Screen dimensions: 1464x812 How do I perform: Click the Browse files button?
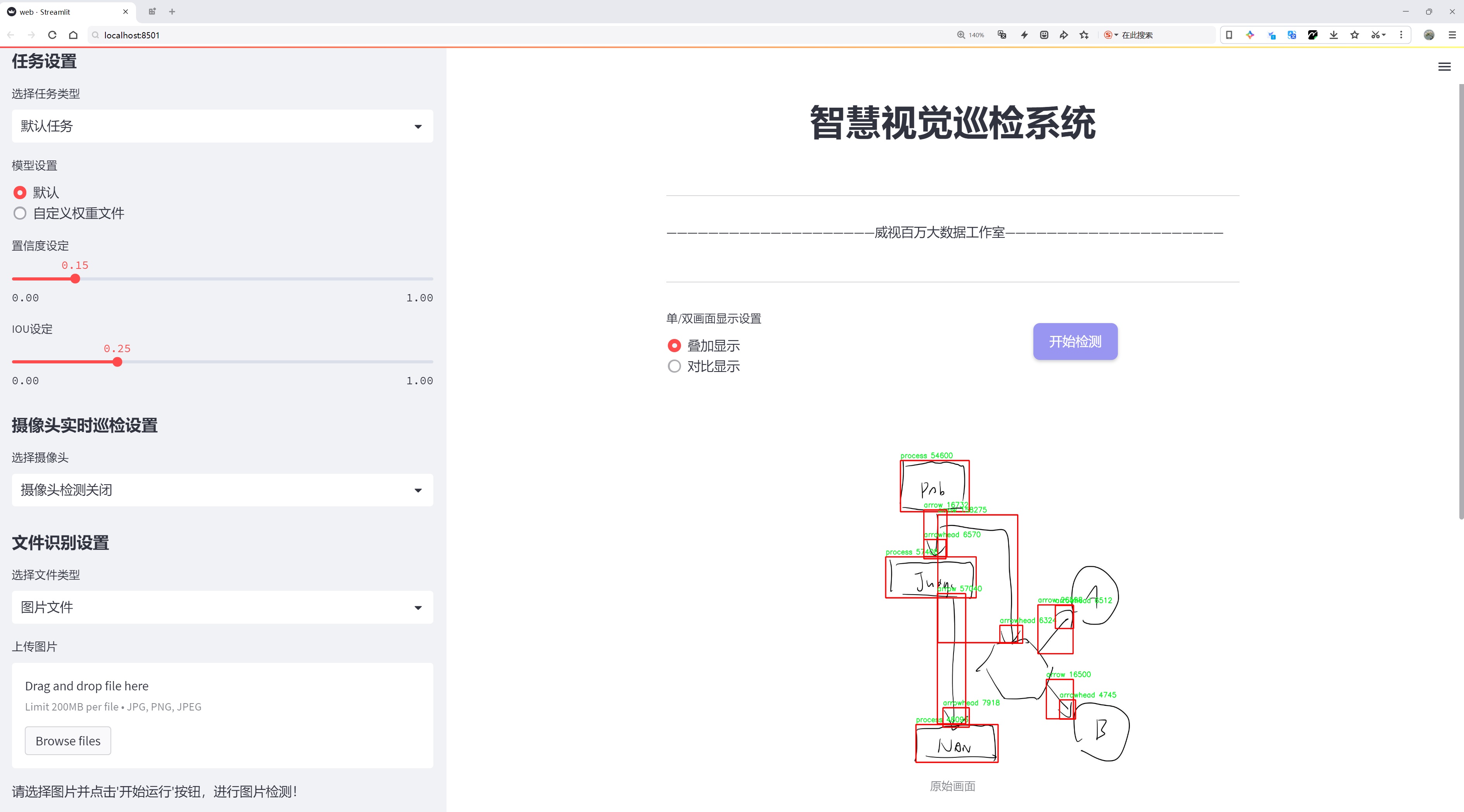(67, 740)
